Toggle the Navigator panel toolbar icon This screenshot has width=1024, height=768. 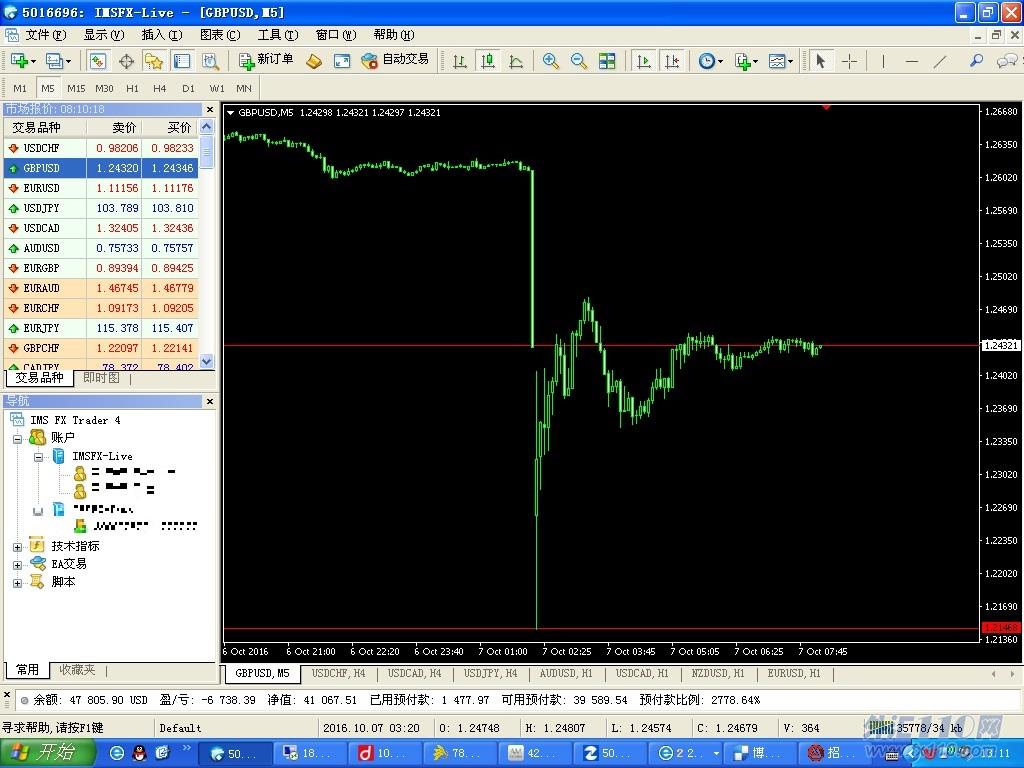click(x=153, y=61)
